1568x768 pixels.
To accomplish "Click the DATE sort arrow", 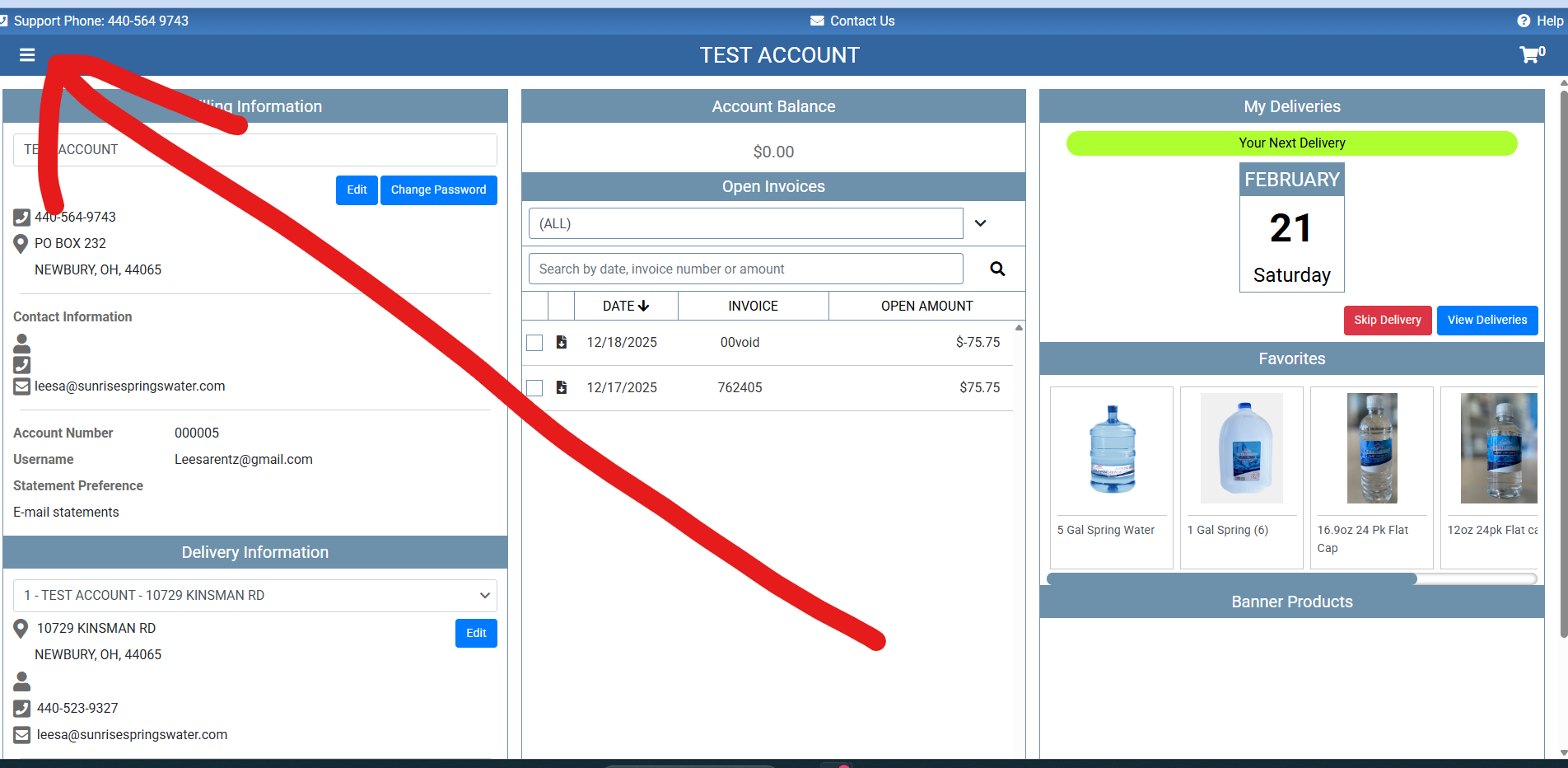I will point(644,306).
